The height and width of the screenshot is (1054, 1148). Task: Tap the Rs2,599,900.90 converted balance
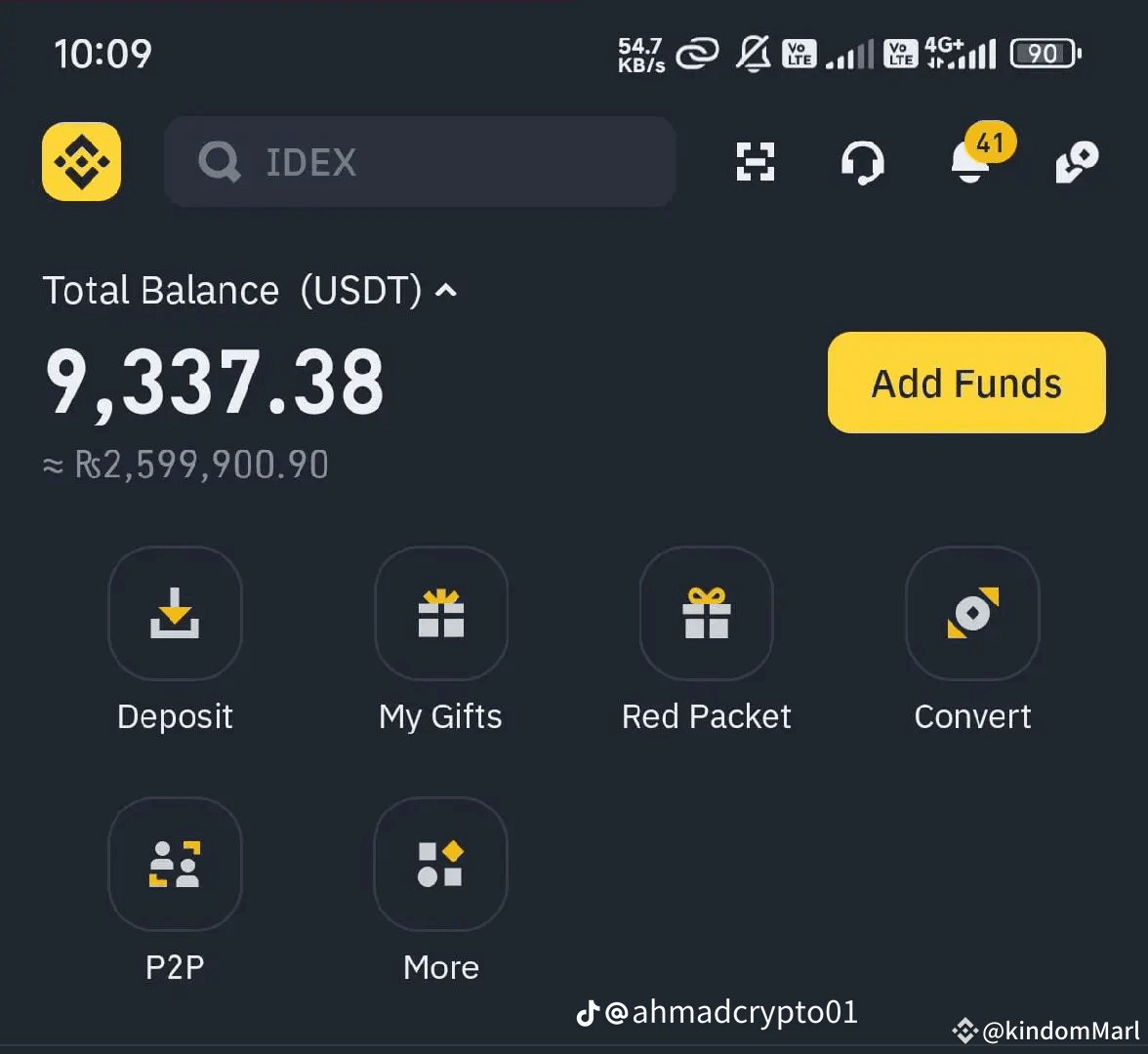[185, 465]
